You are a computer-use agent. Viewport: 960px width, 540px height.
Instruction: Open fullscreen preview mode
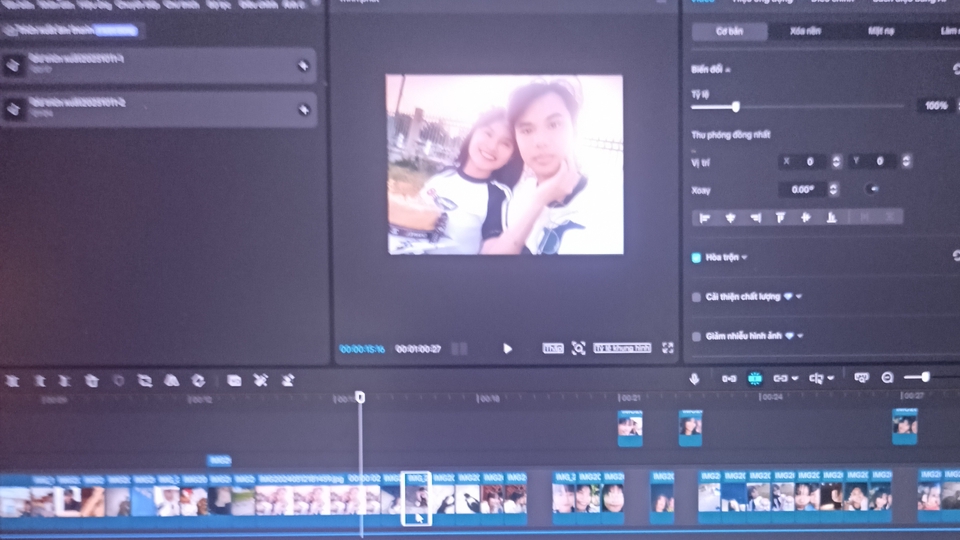tap(668, 348)
